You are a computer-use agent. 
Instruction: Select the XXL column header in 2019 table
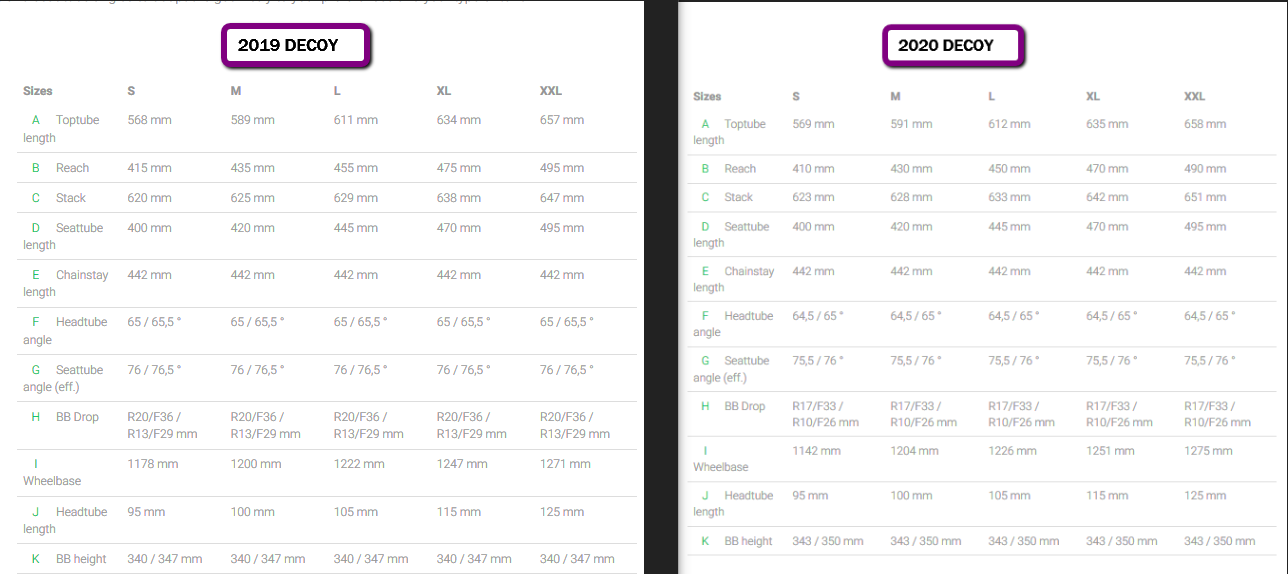coord(551,91)
